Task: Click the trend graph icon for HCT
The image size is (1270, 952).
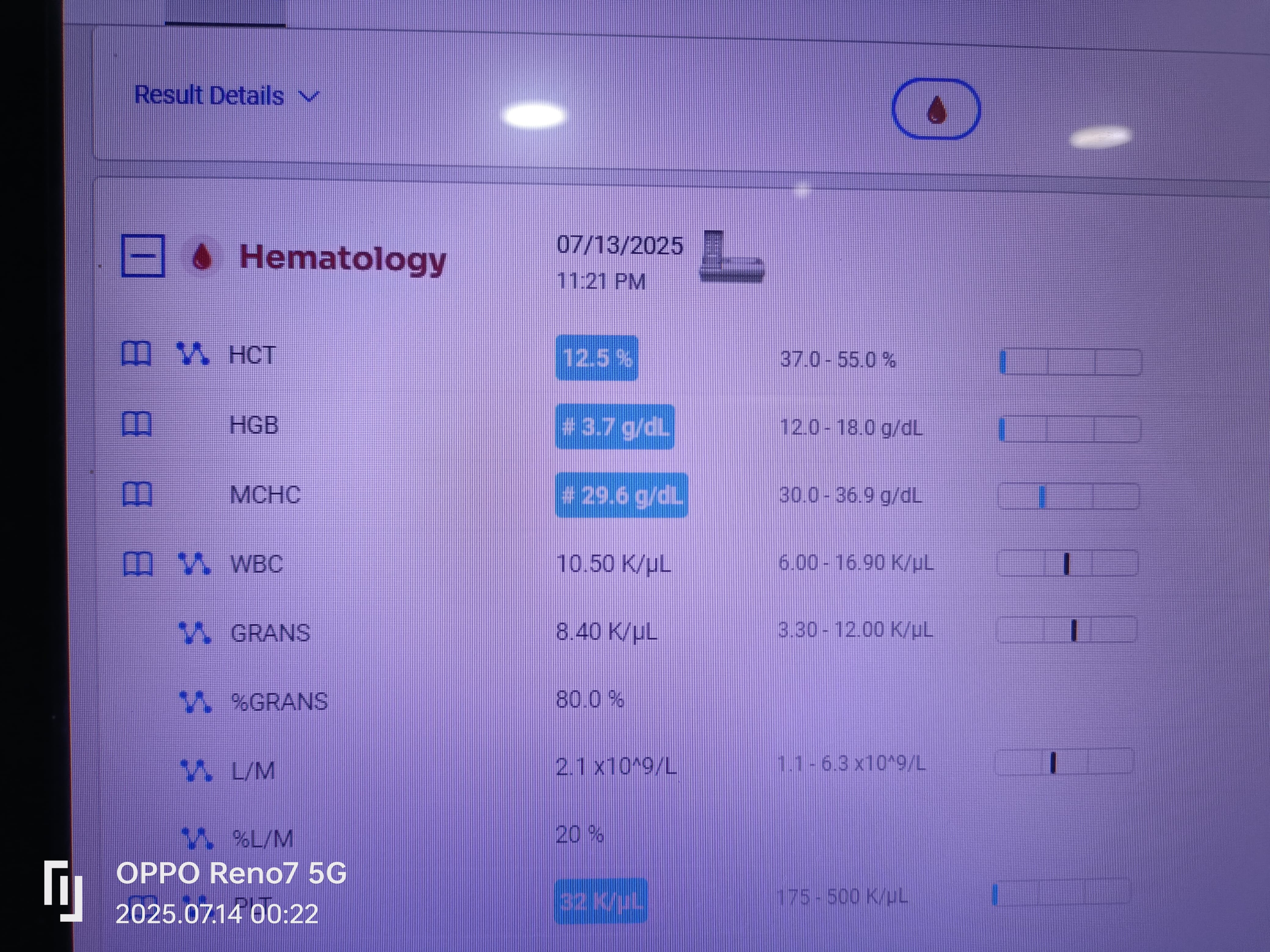Action: 192,354
